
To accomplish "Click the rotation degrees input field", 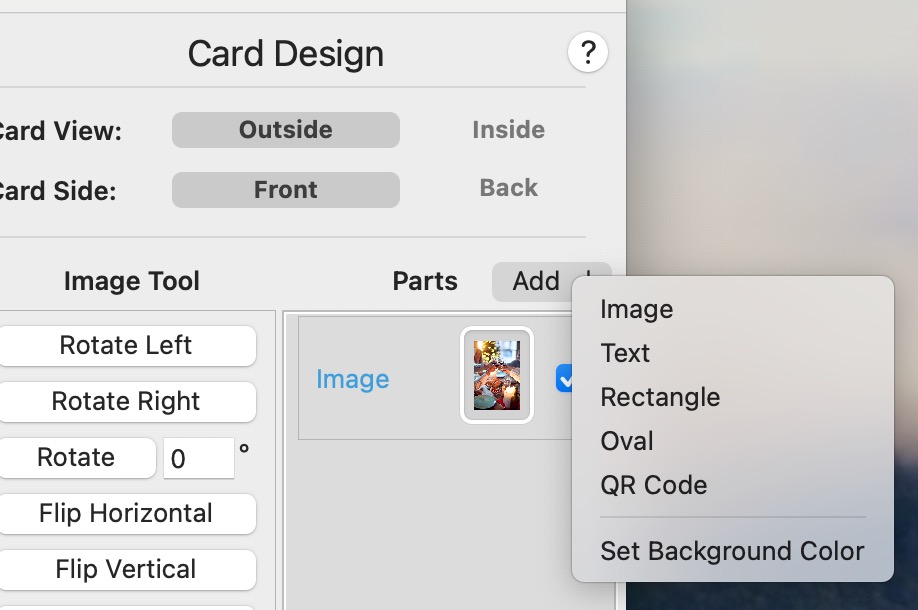I will click(198, 459).
